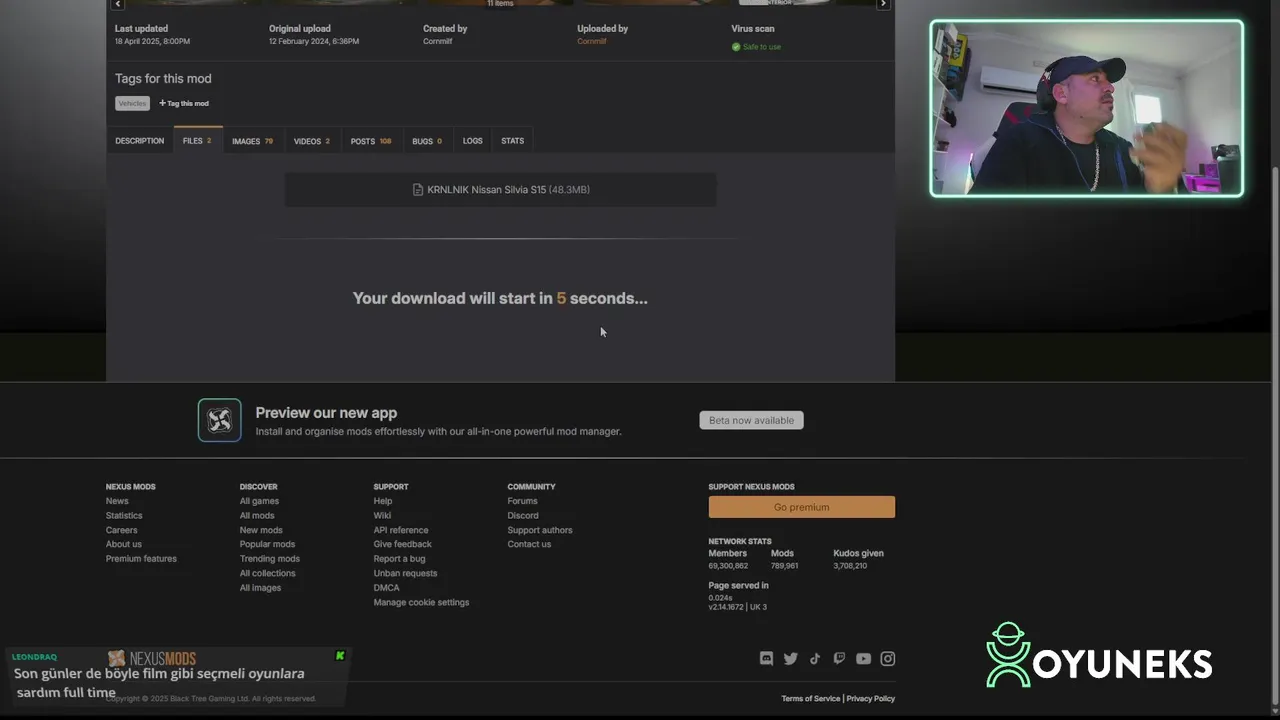Click Tag this mod button
This screenshot has width=1280, height=720.
[x=184, y=103]
